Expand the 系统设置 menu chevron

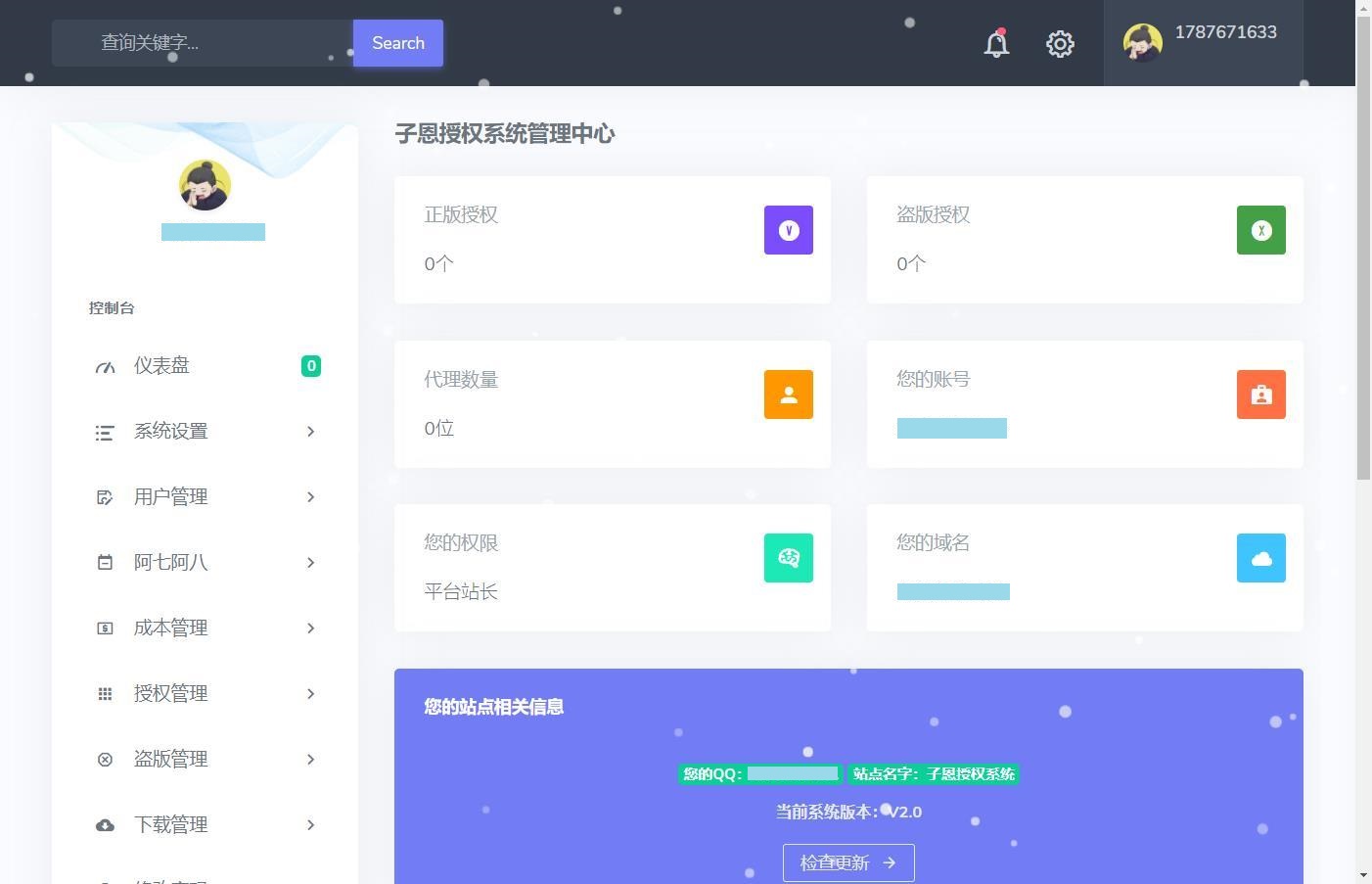[x=311, y=432]
